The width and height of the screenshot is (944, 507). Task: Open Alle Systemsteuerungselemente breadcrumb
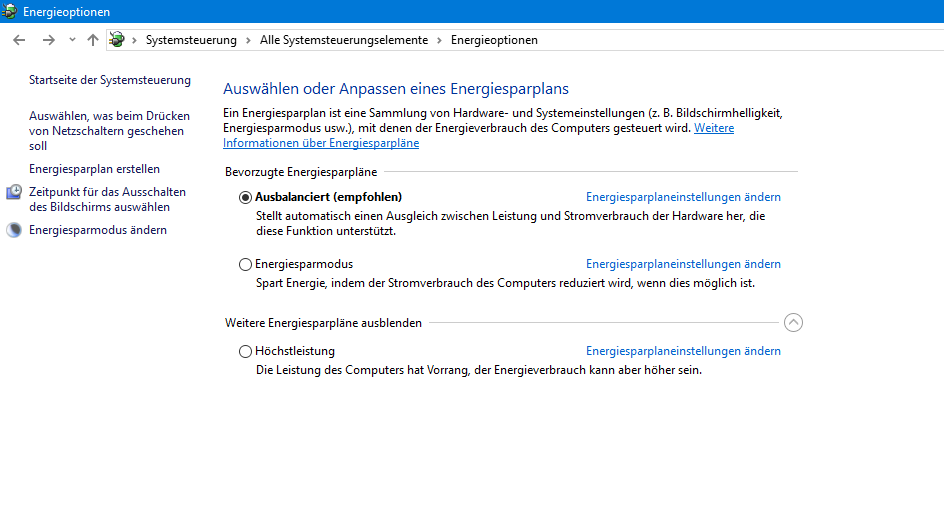coord(344,40)
